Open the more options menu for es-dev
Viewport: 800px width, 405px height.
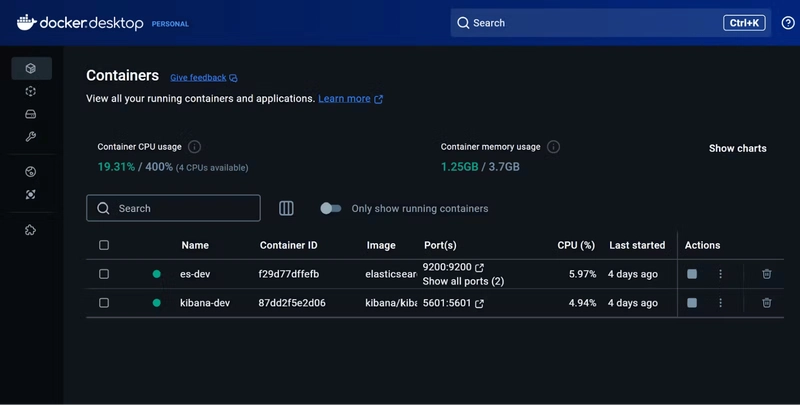coord(720,274)
